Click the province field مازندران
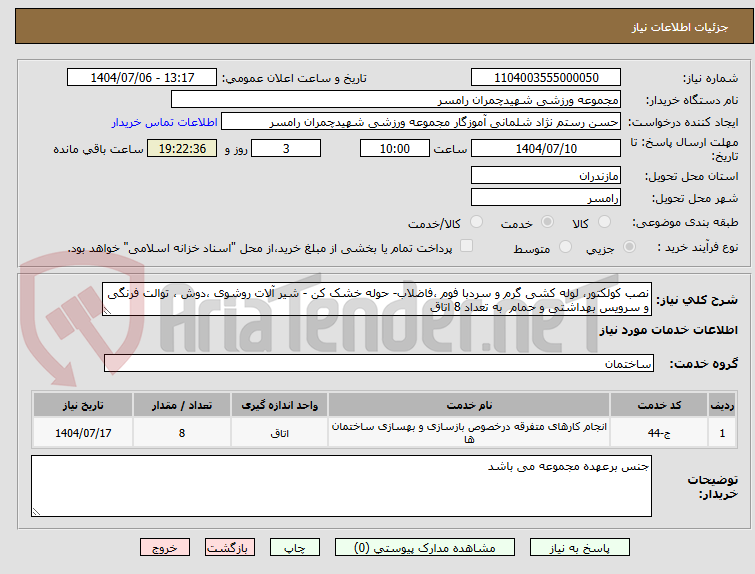Image resolution: width=755 pixels, height=574 pixels. click(546, 175)
